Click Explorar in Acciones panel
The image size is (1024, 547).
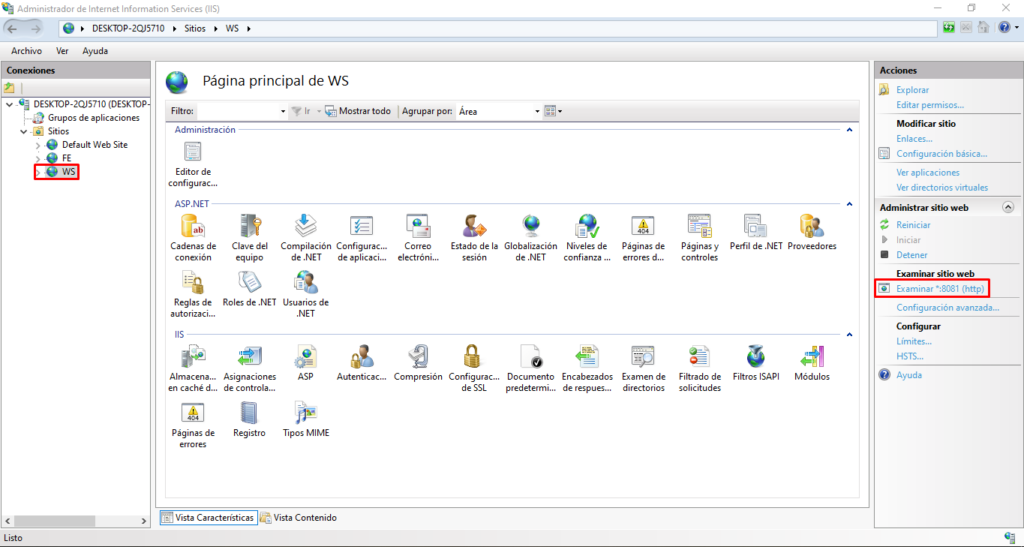[912, 89]
